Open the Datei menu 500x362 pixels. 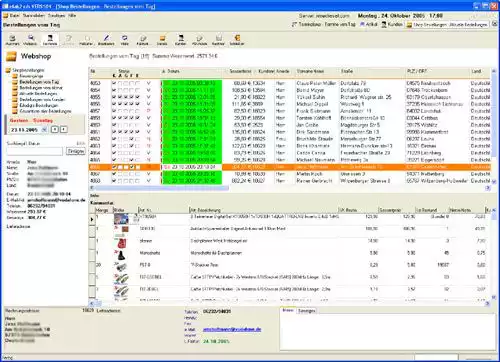click(14, 16)
